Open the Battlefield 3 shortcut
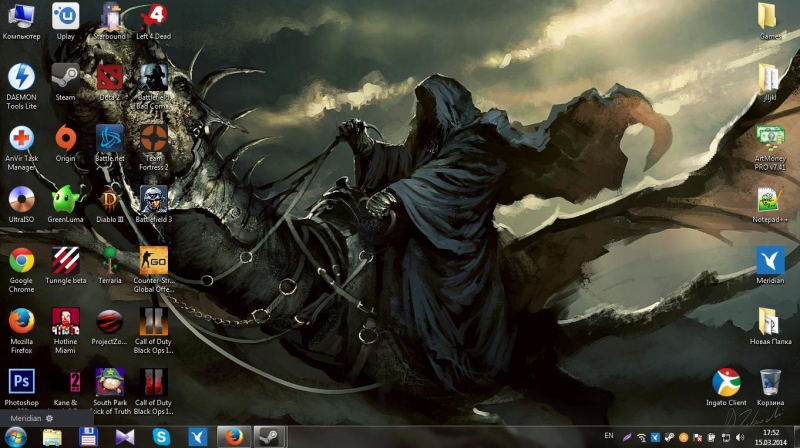Viewport: 800px width, 448px height. click(153, 205)
